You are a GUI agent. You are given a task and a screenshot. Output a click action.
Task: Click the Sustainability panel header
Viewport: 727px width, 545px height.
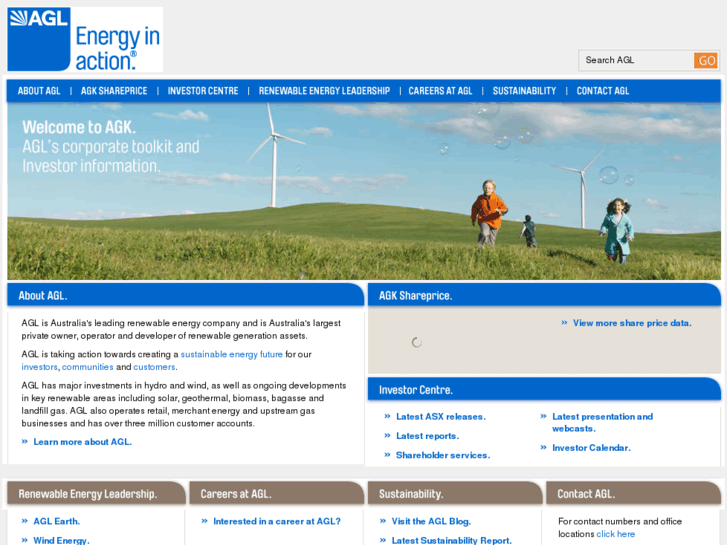point(455,494)
